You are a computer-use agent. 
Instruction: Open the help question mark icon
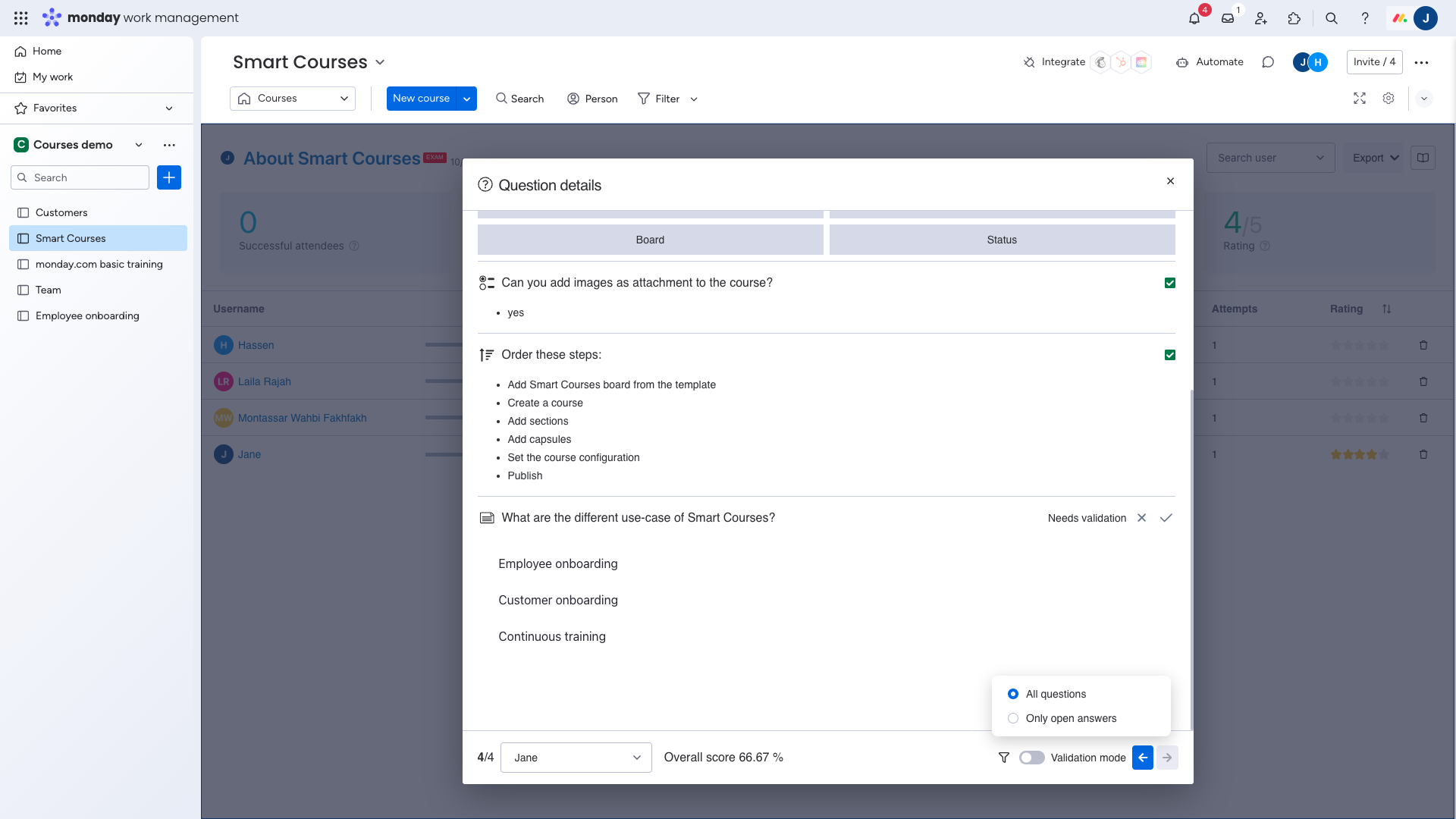point(1365,18)
